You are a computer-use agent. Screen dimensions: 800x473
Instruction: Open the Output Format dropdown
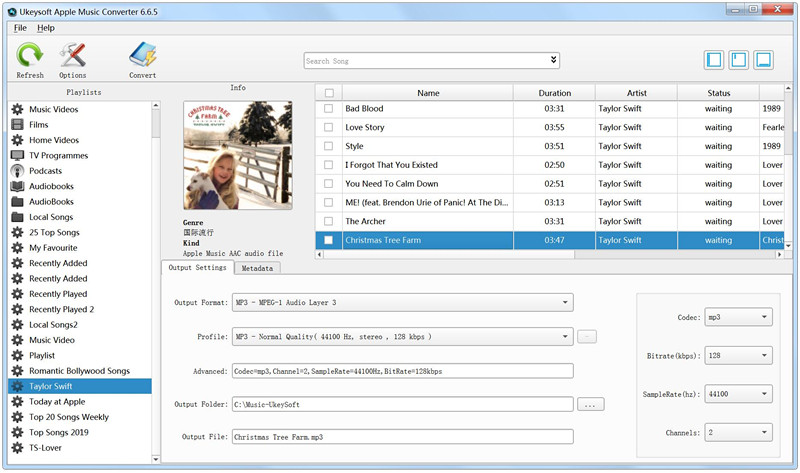coord(403,303)
